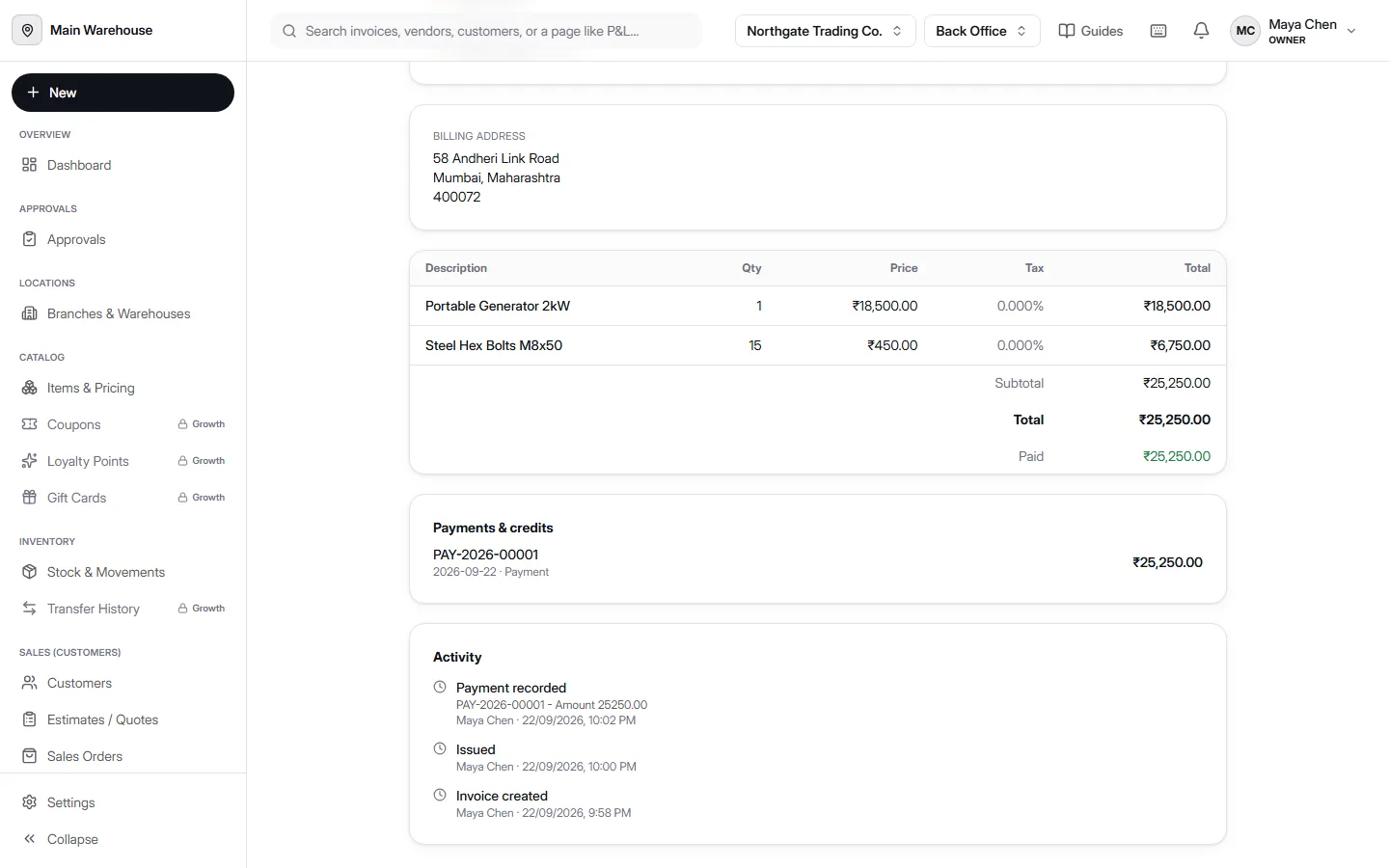The width and height of the screenshot is (1389, 868).
Task: Open the Back Office mode dropdown
Action: coord(982,31)
